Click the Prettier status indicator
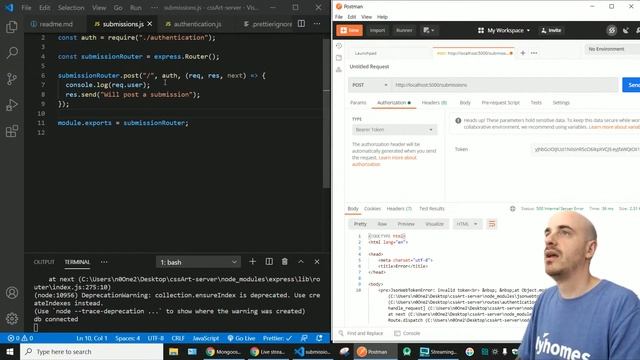Image resolution: width=640 pixels, height=360 pixels. (x=277, y=338)
